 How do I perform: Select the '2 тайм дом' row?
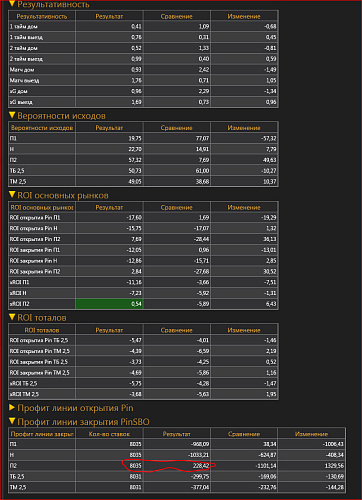(143, 48)
